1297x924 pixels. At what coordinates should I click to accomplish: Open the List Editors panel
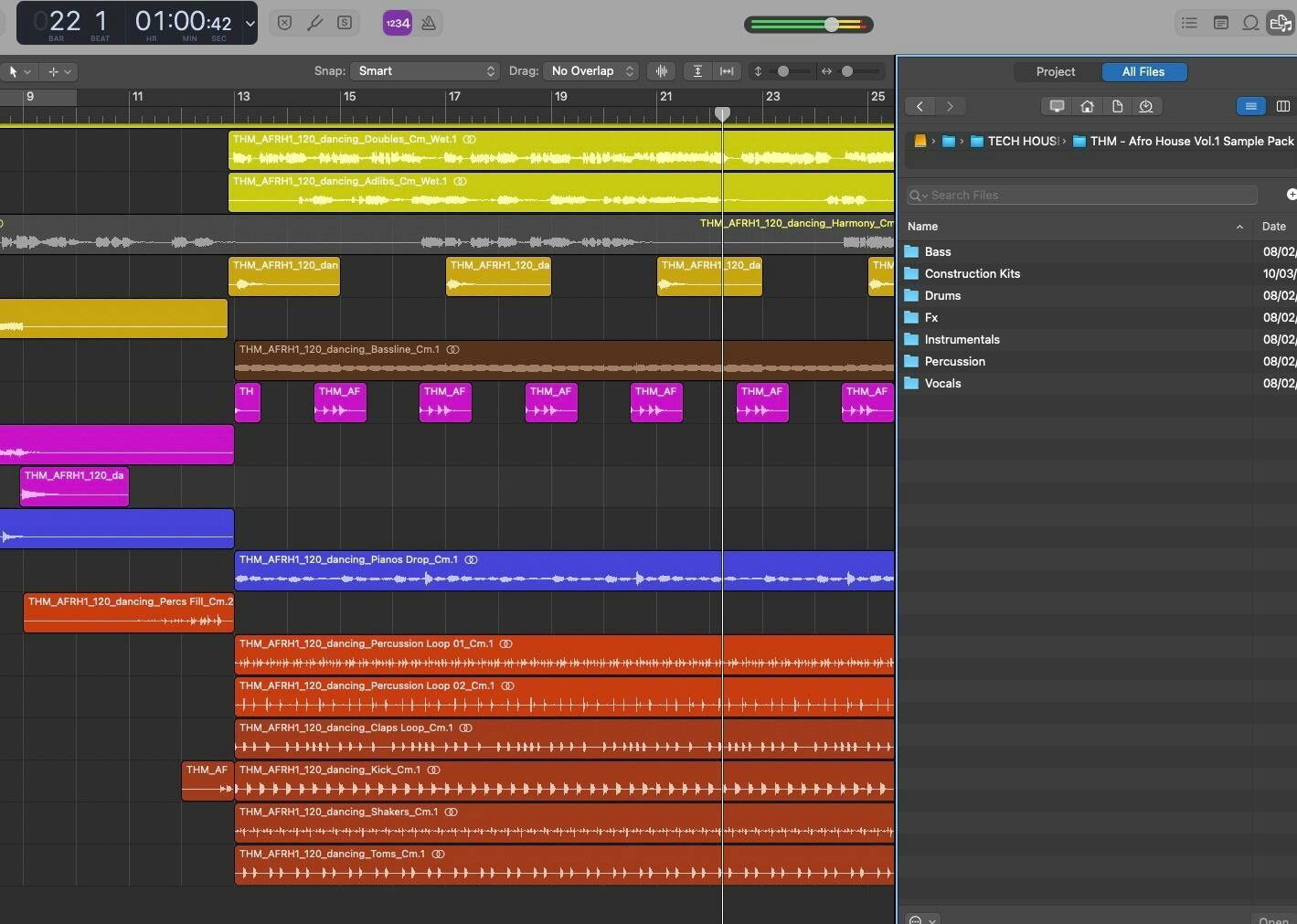[1189, 23]
